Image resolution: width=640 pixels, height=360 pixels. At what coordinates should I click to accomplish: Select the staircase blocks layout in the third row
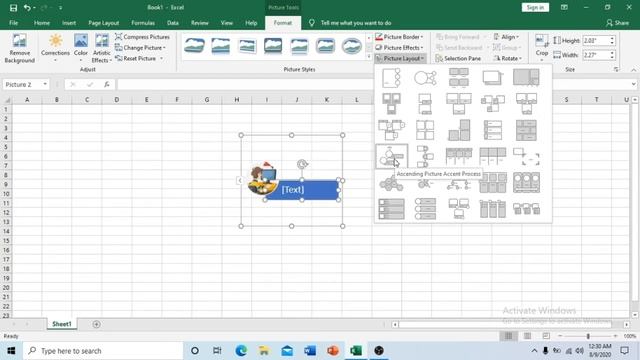click(x=459, y=130)
